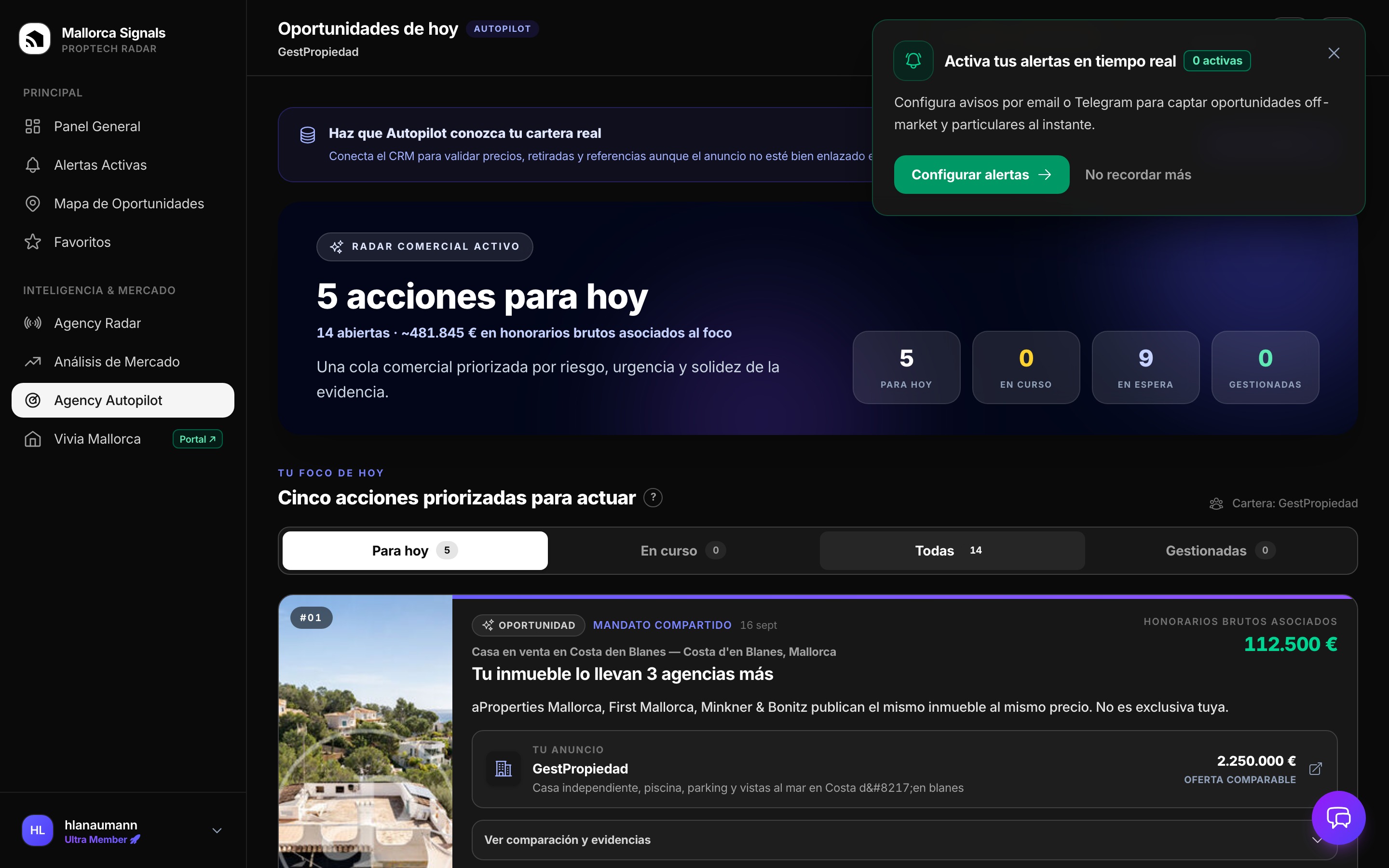Open the chat support bubble
Screen dimensions: 1389x868
[1338, 817]
